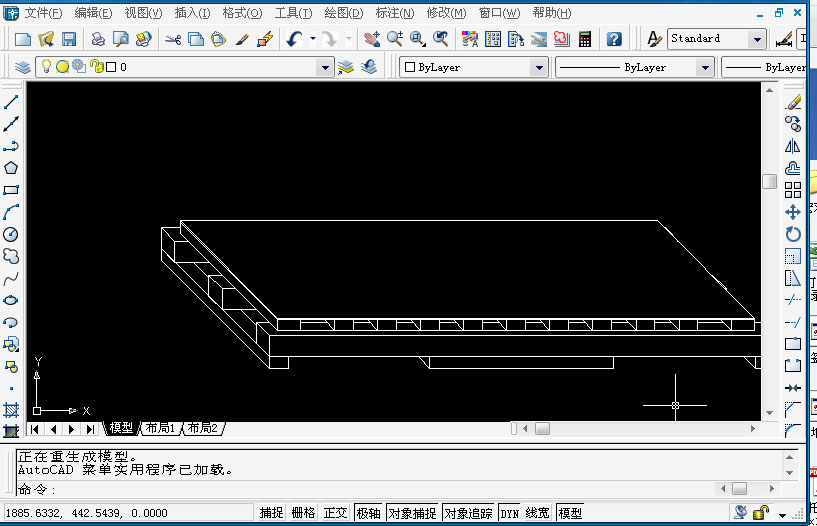This screenshot has width=817, height=526.
Task: Expand the Redo history dropdown arrow
Action: [349, 39]
